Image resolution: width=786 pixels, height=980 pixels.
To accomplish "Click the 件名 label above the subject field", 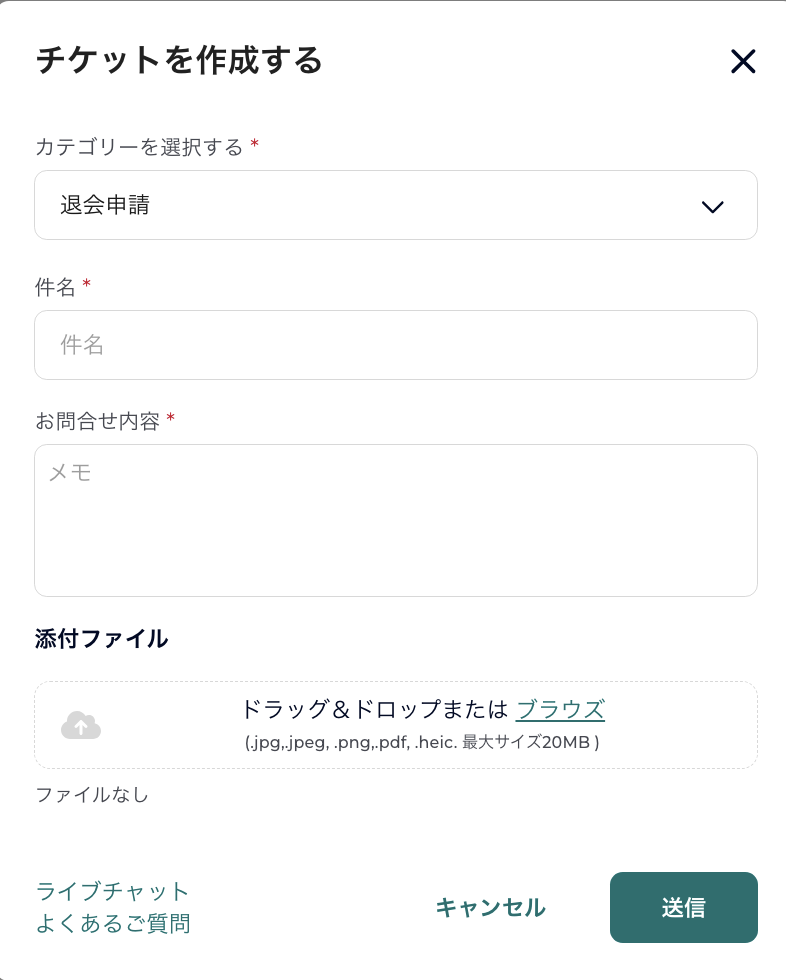I will 55,287.
